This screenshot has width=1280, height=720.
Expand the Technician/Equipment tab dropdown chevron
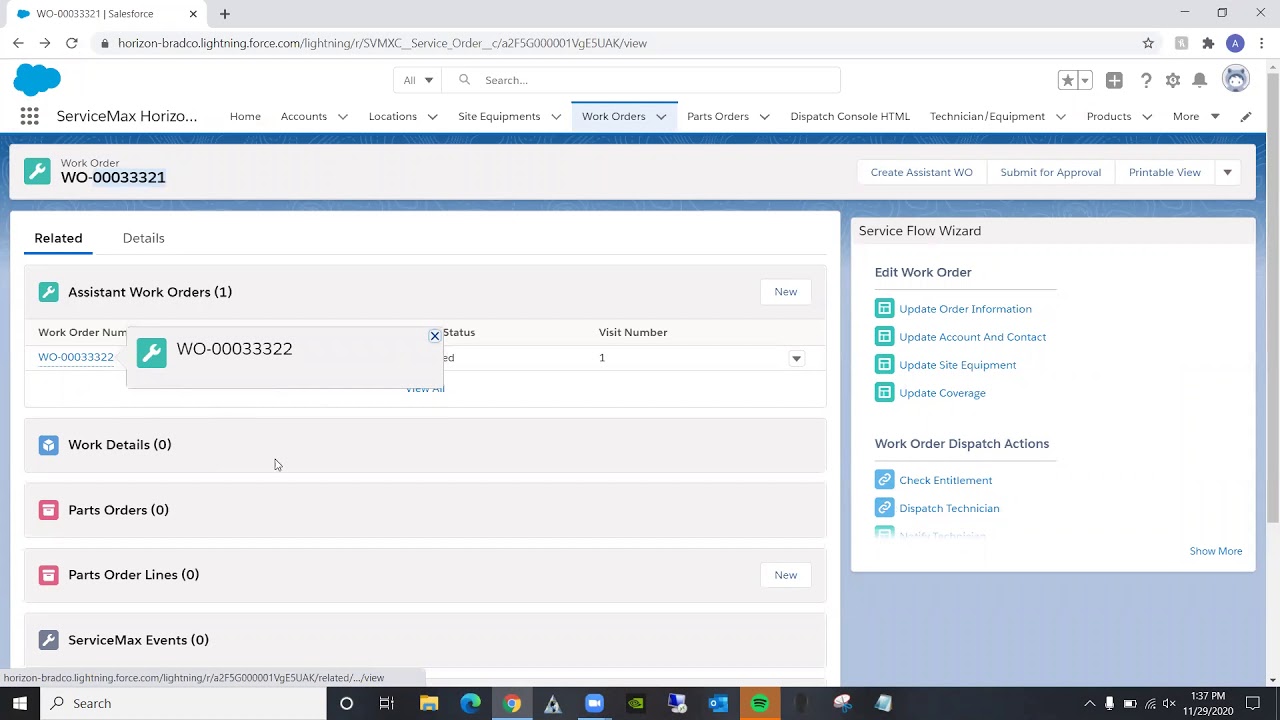(x=1060, y=117)
